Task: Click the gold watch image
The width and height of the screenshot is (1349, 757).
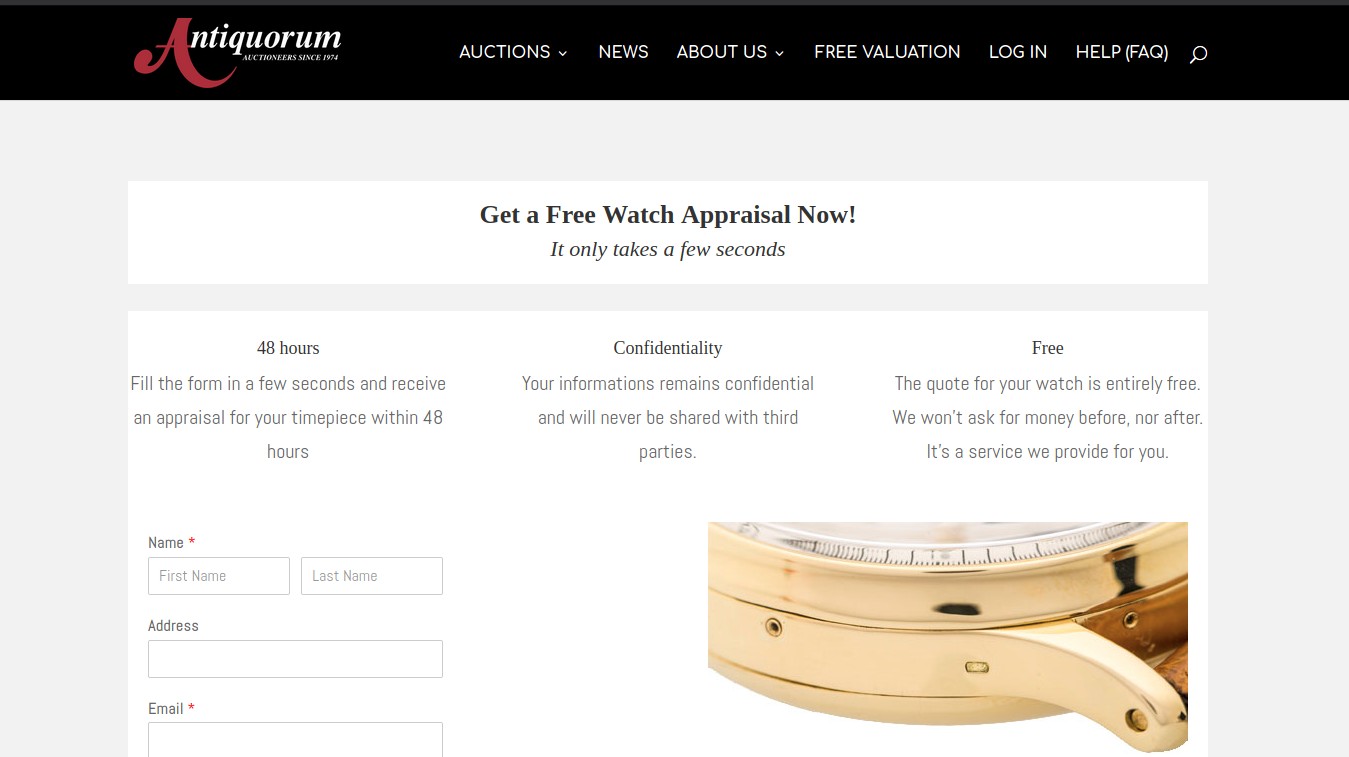Action: pos(948,637)
